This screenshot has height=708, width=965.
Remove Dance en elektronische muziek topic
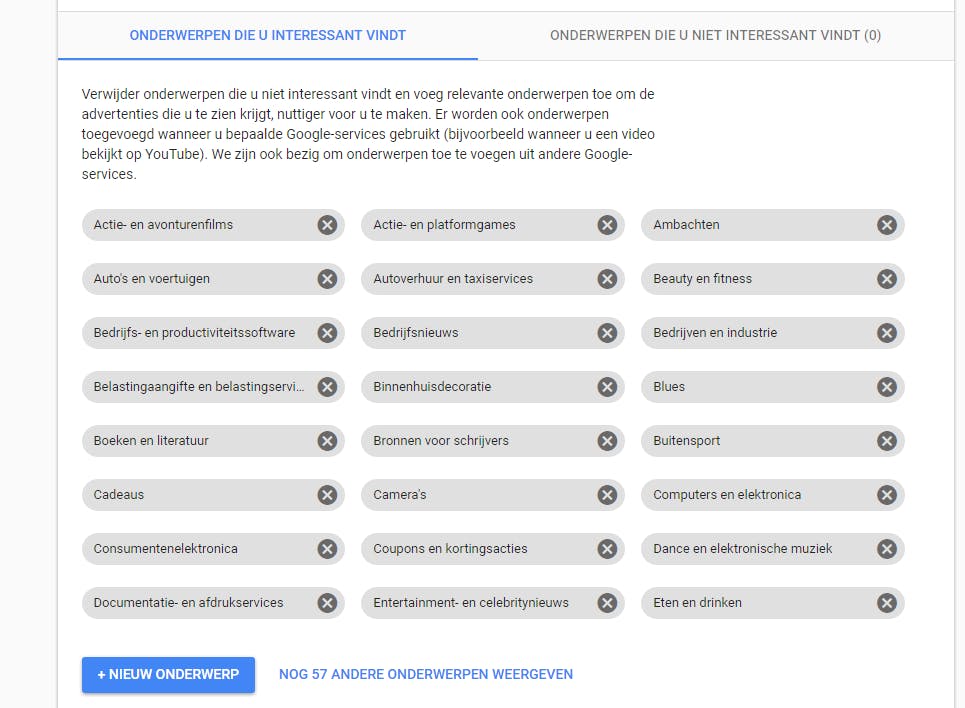click(886, 549)
